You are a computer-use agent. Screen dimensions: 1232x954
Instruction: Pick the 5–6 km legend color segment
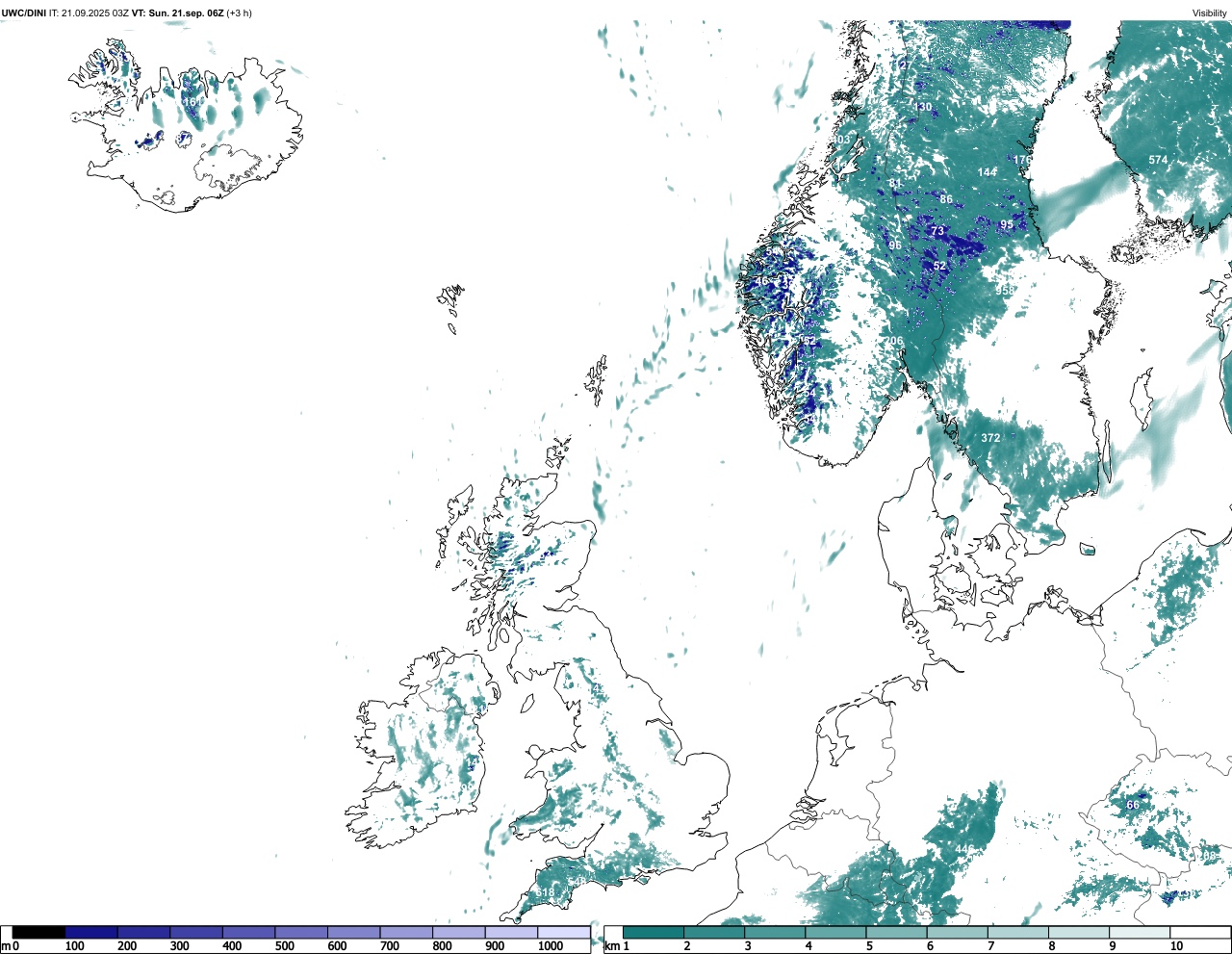click(896, 932)
